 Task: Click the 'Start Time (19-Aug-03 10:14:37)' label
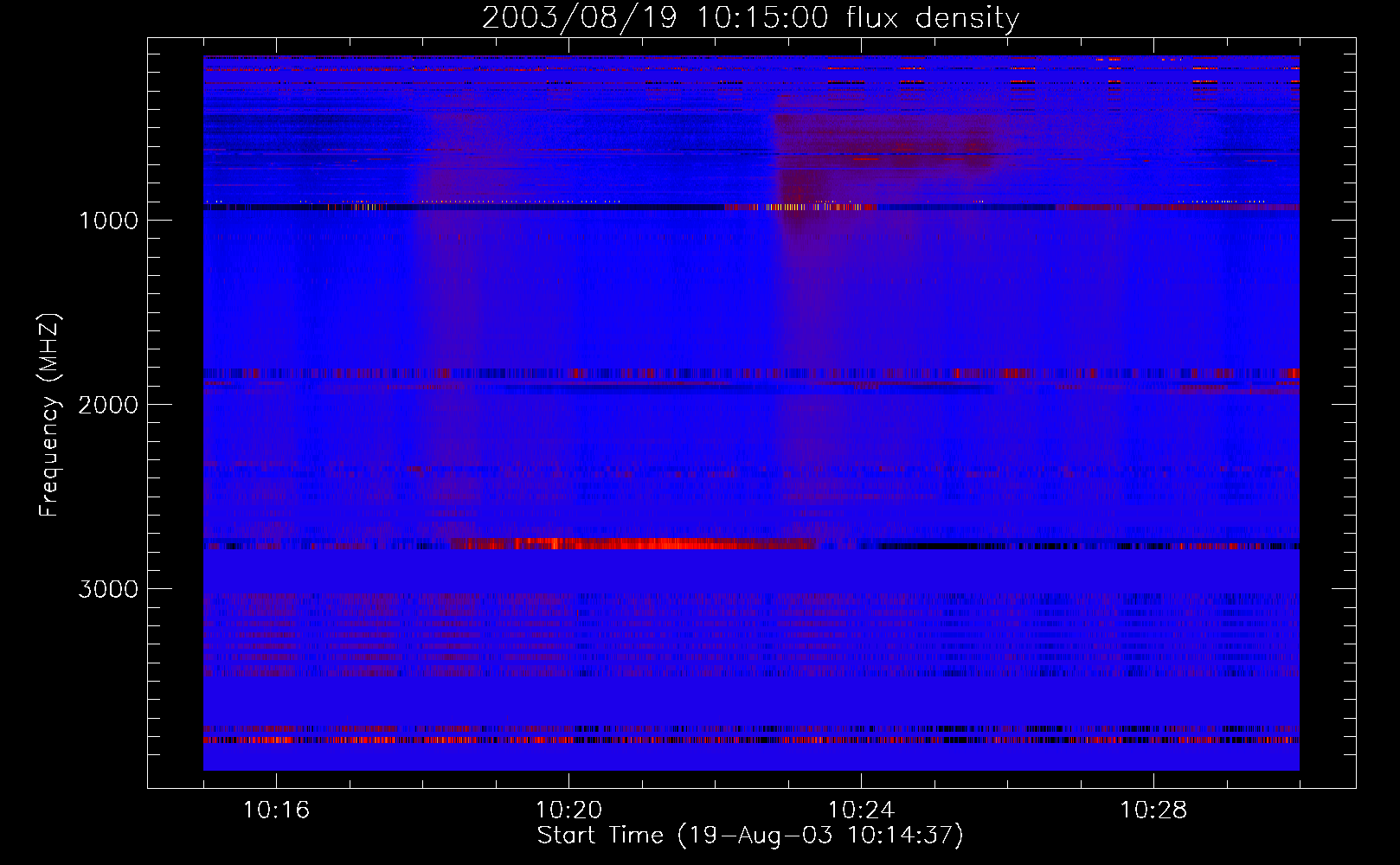pyautogui.click(x=750, y=836)
